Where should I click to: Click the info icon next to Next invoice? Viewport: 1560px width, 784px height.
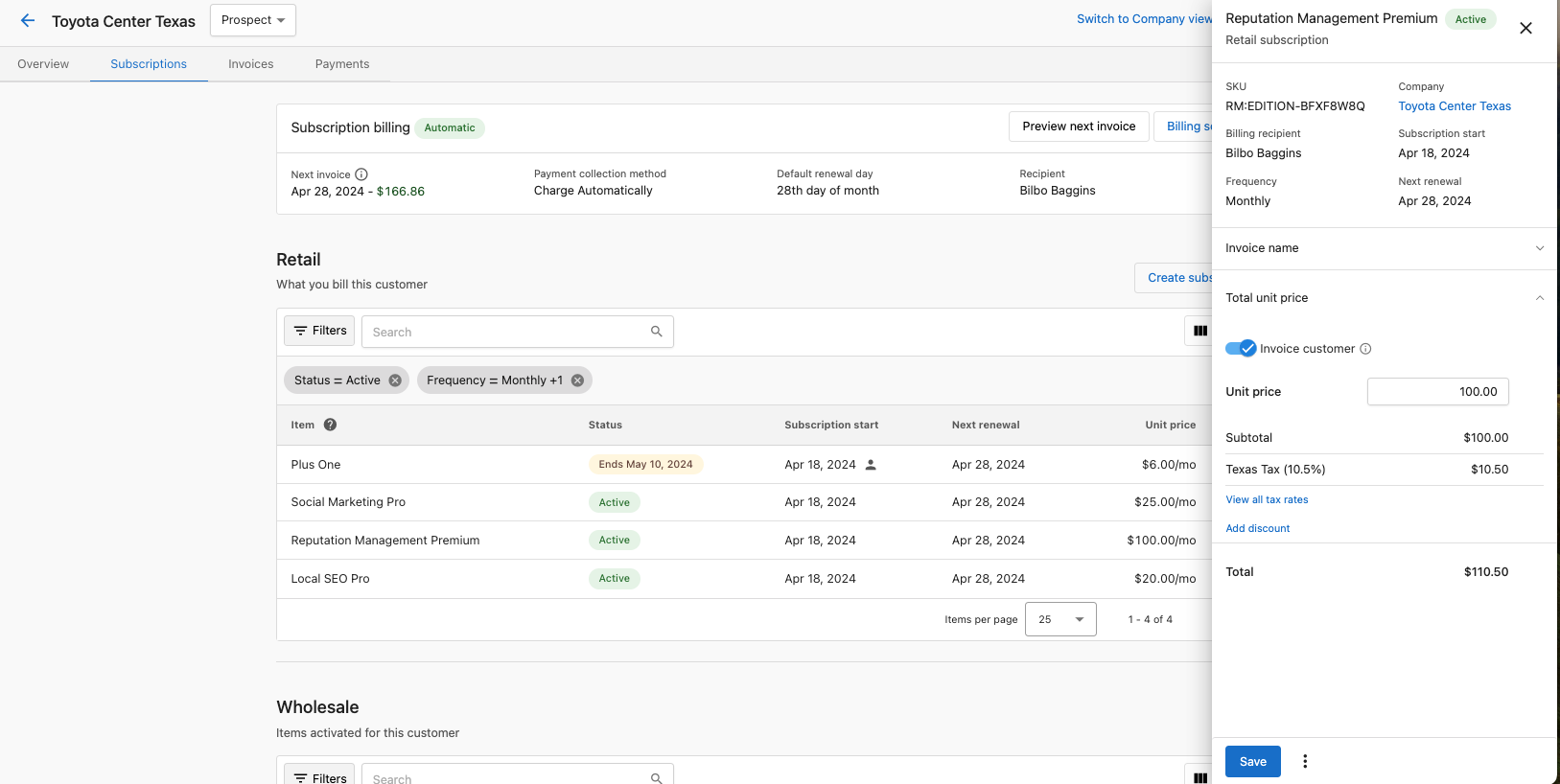pos(361,174)
